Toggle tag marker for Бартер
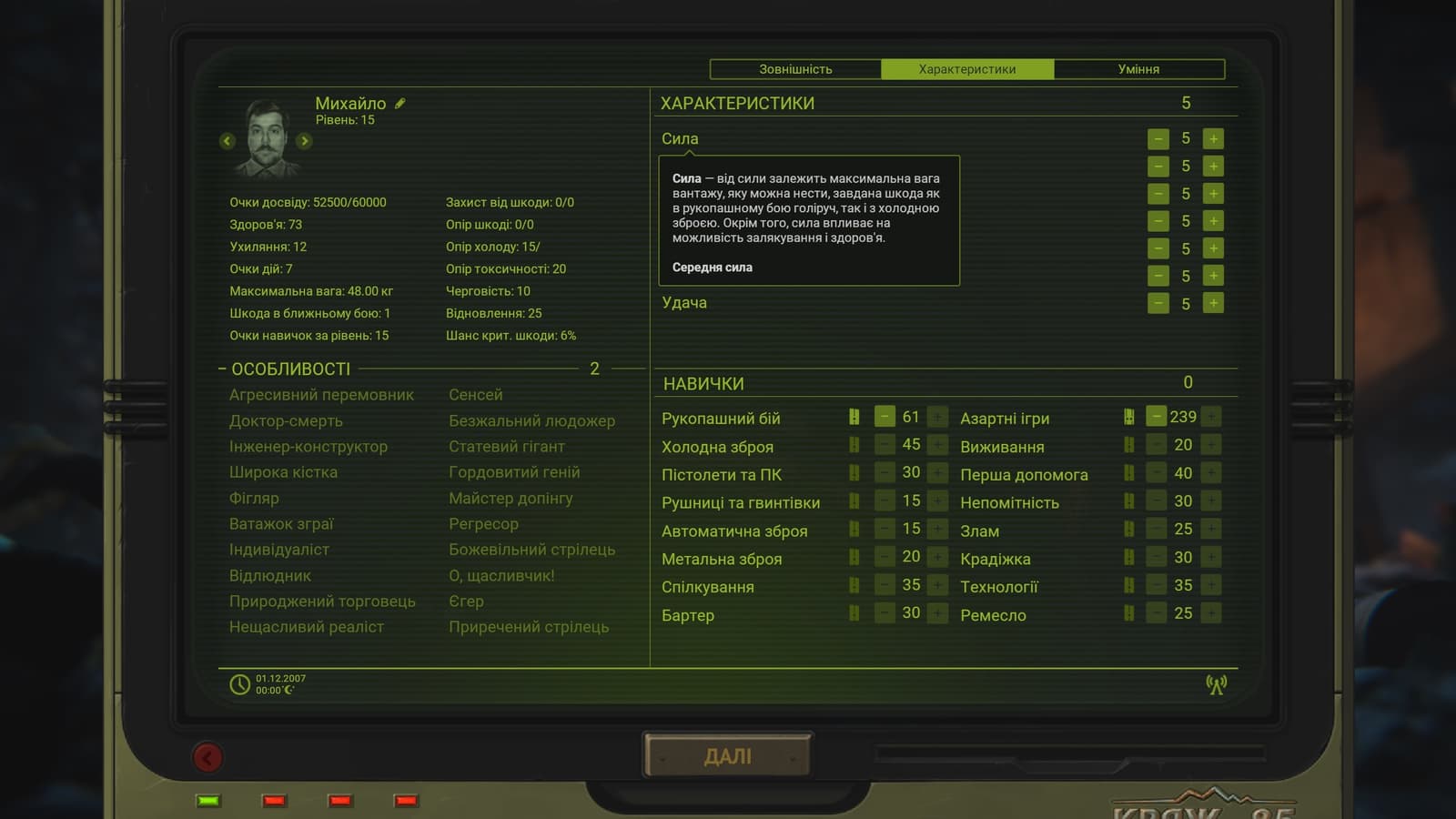This screenshot has height=819, width=1456. pyautogui.click(x=854, y=613)
